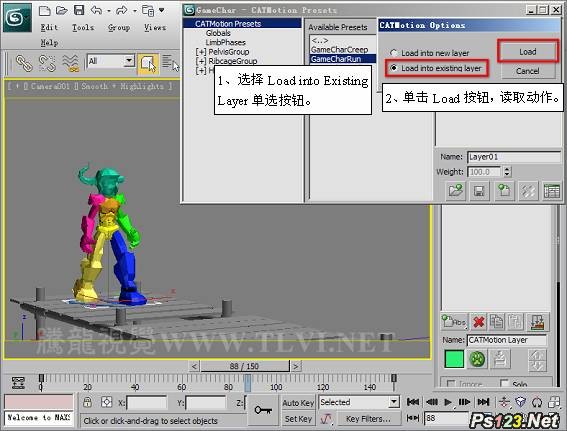
Task: Open the quick access toolbar customize arrow
Action: point(162,10)
